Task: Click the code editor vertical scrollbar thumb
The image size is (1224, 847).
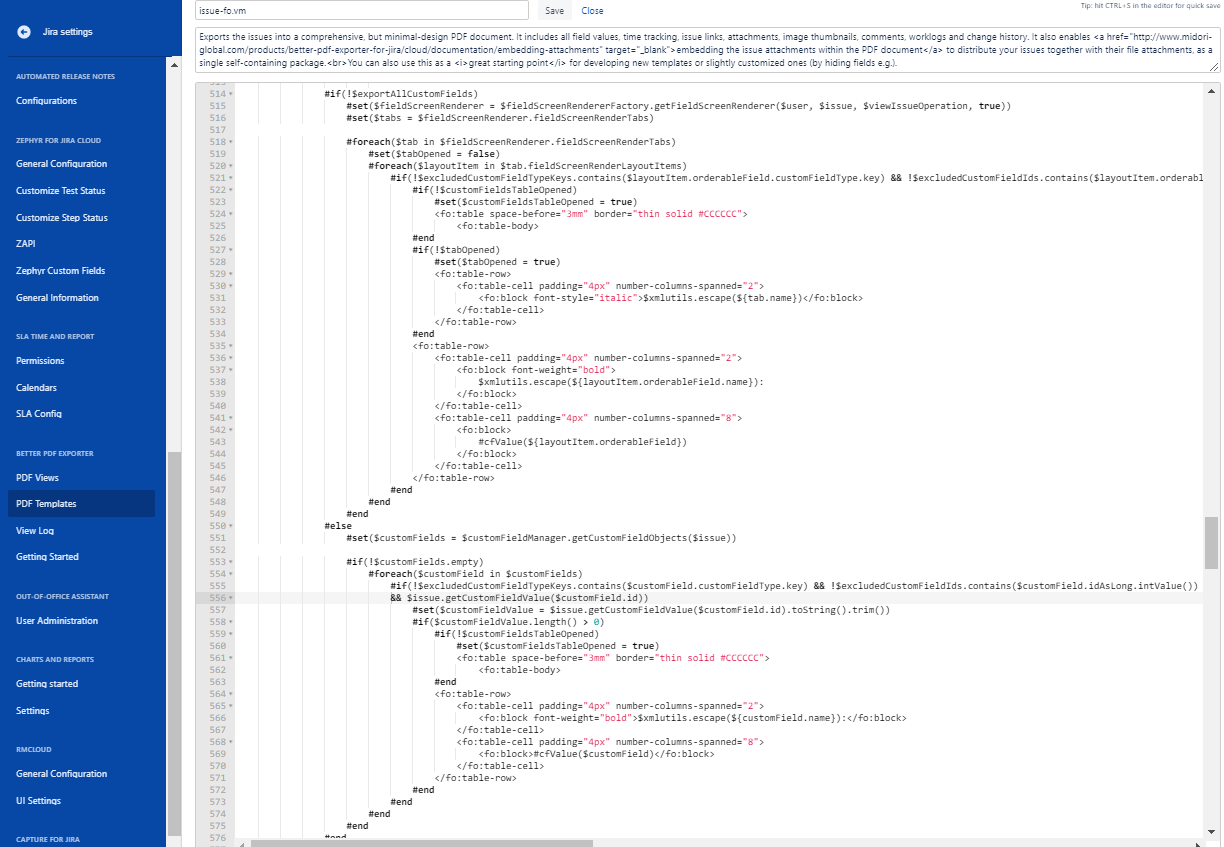Action: point(1211,542)
